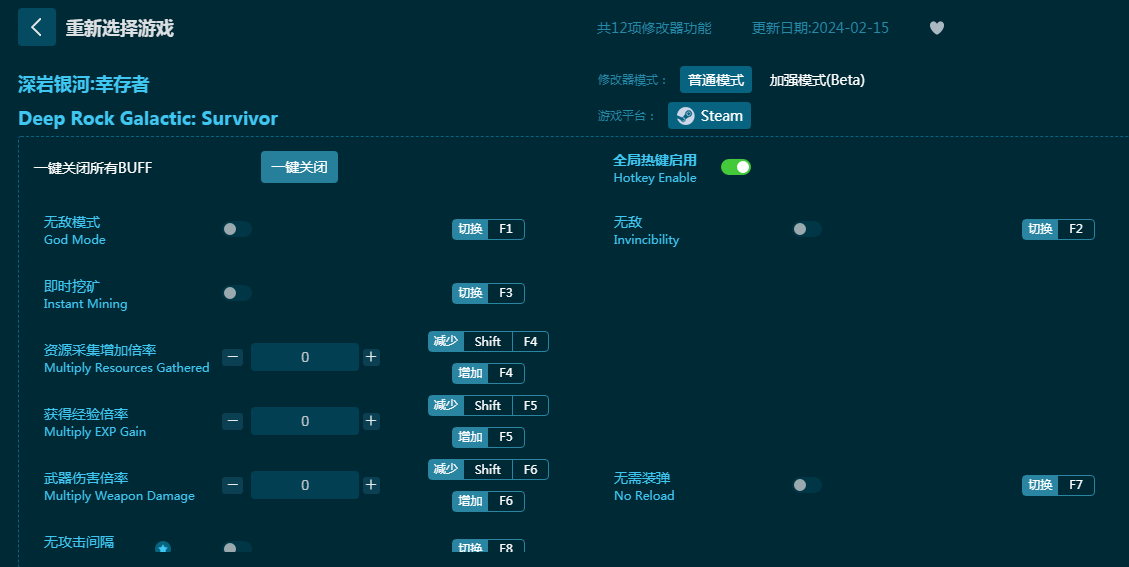
Task: Click the star icon beside 无攻击间隔
Action: (x=163, y=548)
